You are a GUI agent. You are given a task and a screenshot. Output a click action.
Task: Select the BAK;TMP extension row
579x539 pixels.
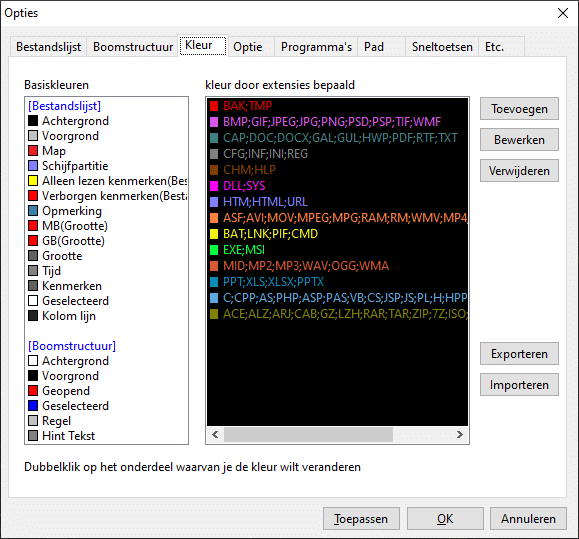point(337,106)
